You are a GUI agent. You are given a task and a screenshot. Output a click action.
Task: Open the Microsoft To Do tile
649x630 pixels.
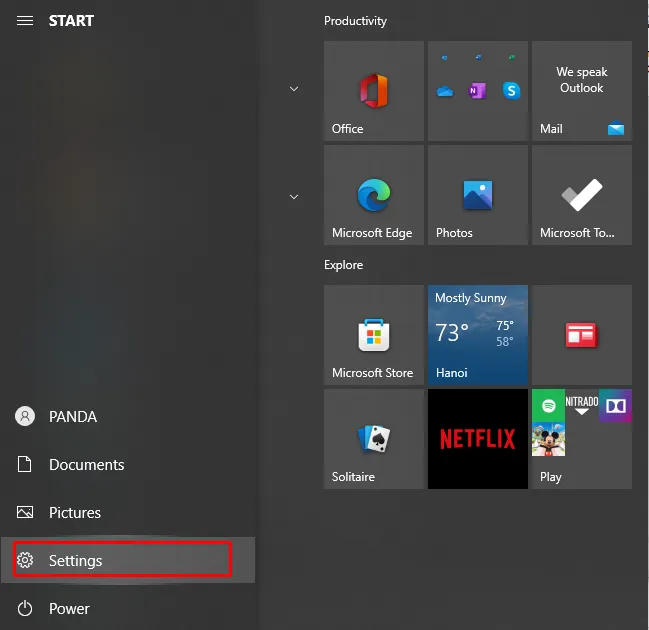pyautogui.click(x=582, y=195)
